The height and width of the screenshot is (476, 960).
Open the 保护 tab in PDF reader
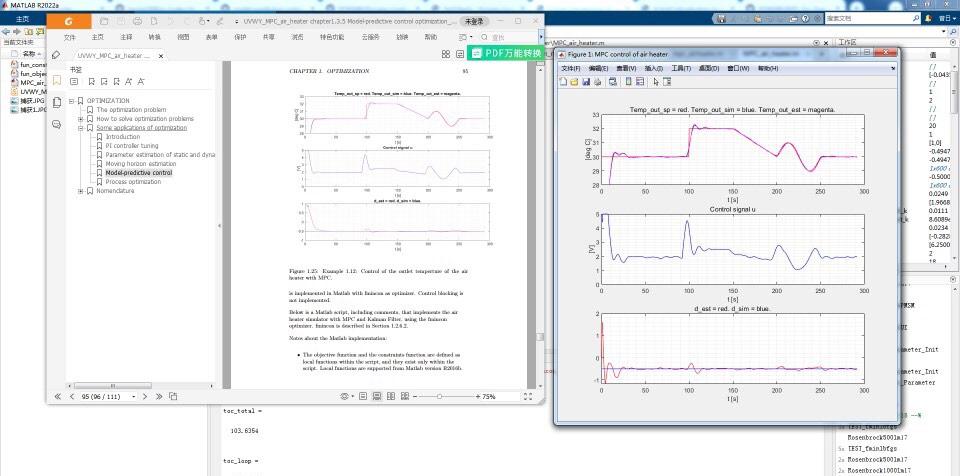point(240,37)
